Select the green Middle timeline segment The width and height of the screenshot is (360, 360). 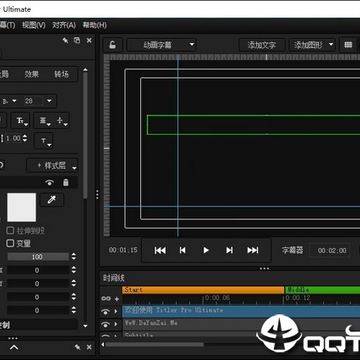click(322, 290)
